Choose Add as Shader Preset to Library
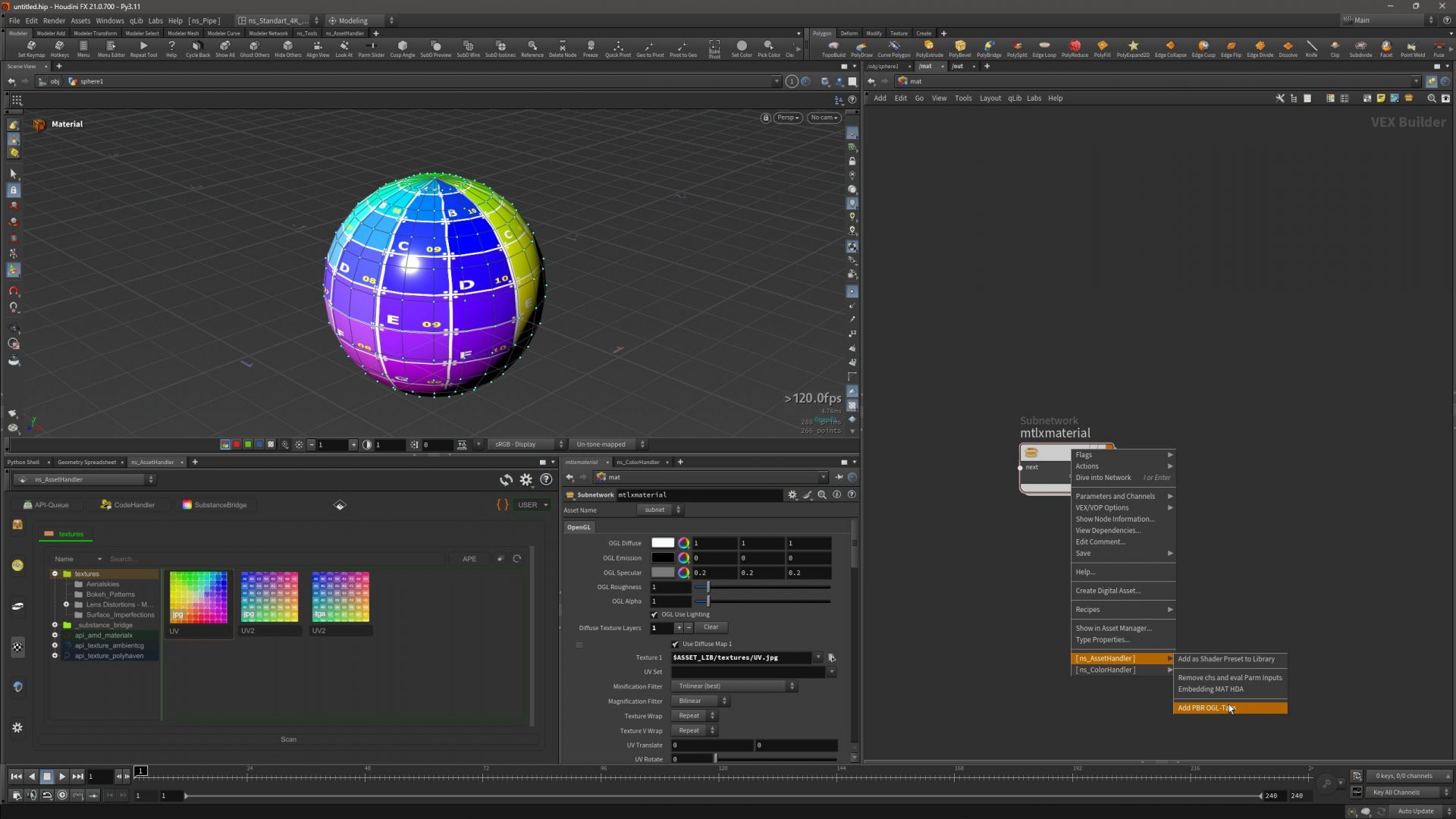This screenshot has width=1456, height=819. click(x=1230, y=659)
